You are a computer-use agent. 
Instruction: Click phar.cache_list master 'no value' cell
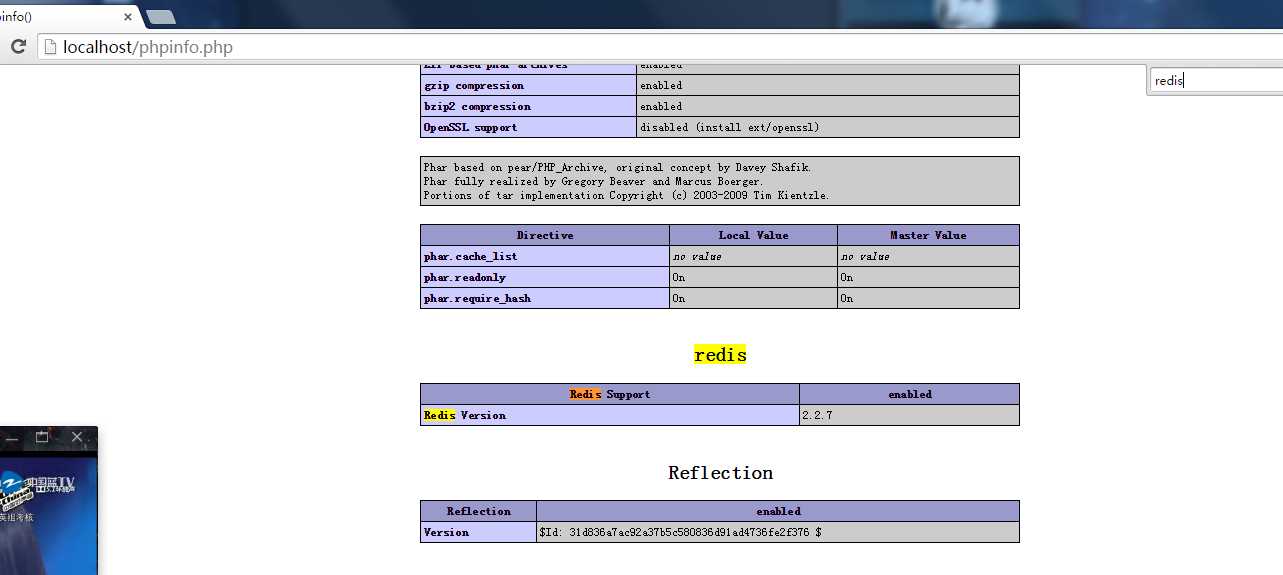tap(928, 257)
